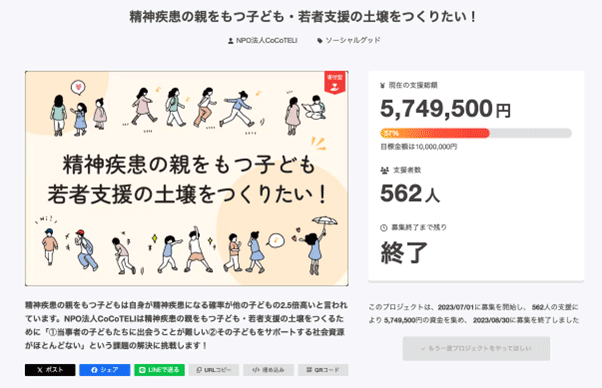Share via the ポスト button
Image resolution: width=602 pixels, height=388 pixels.
[x=50, y=370]
